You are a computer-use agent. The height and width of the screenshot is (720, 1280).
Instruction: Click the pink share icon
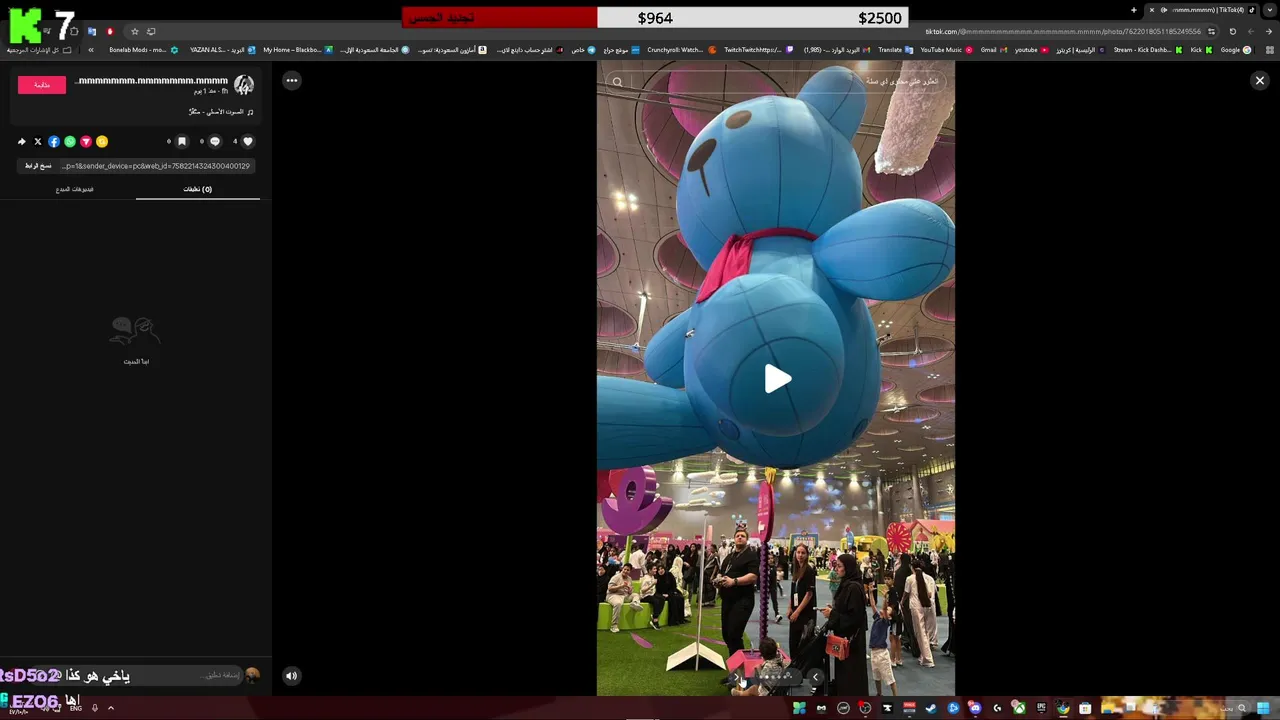(86, 141)
